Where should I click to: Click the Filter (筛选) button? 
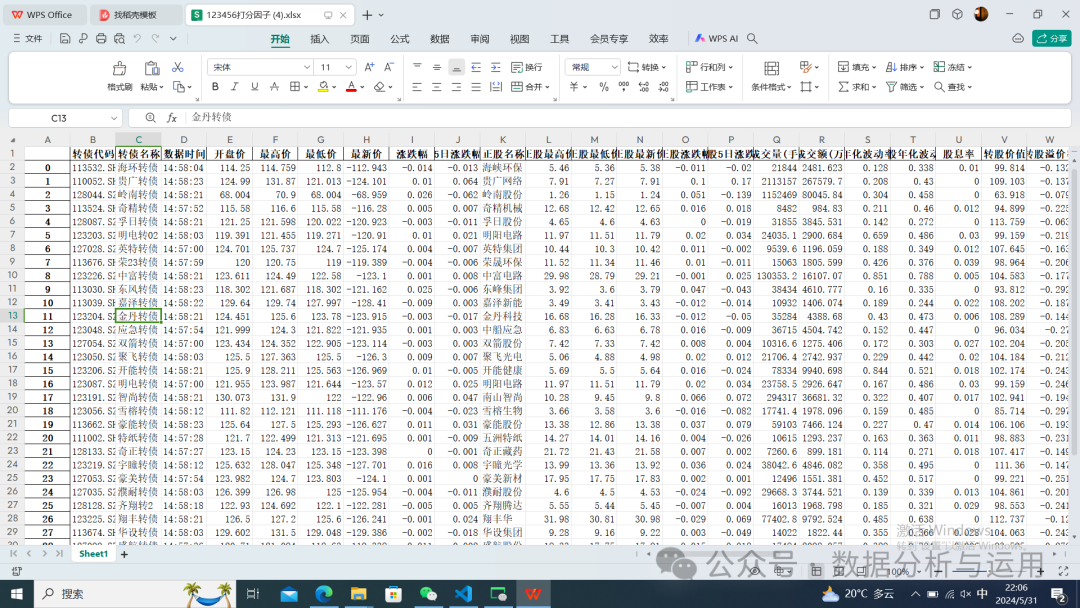904,87
